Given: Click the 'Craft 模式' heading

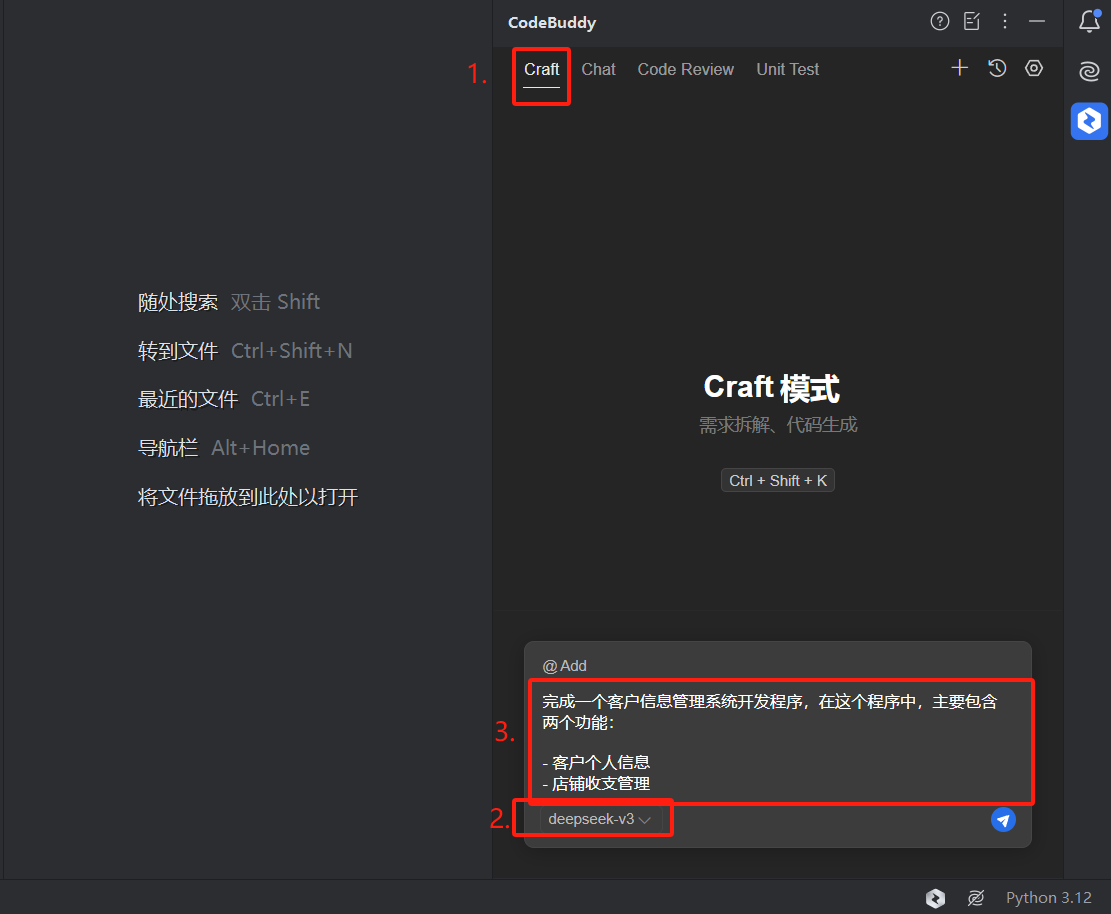Looking at the screenshot, I should (772, 388).
